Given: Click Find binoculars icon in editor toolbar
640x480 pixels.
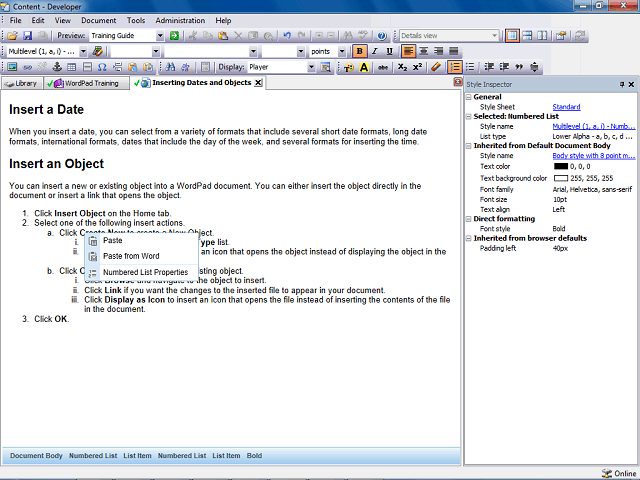Looking at the screenshot, I should (x=170, y=67).
